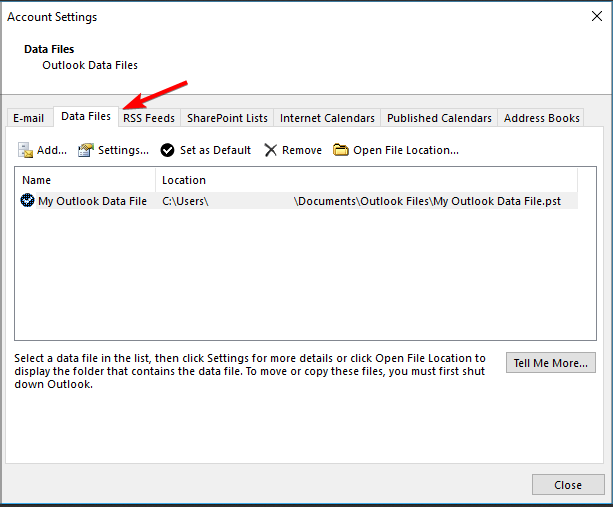Click the Add data file icon
Viewport: 613px width, 507px height.
click(25, 150)
